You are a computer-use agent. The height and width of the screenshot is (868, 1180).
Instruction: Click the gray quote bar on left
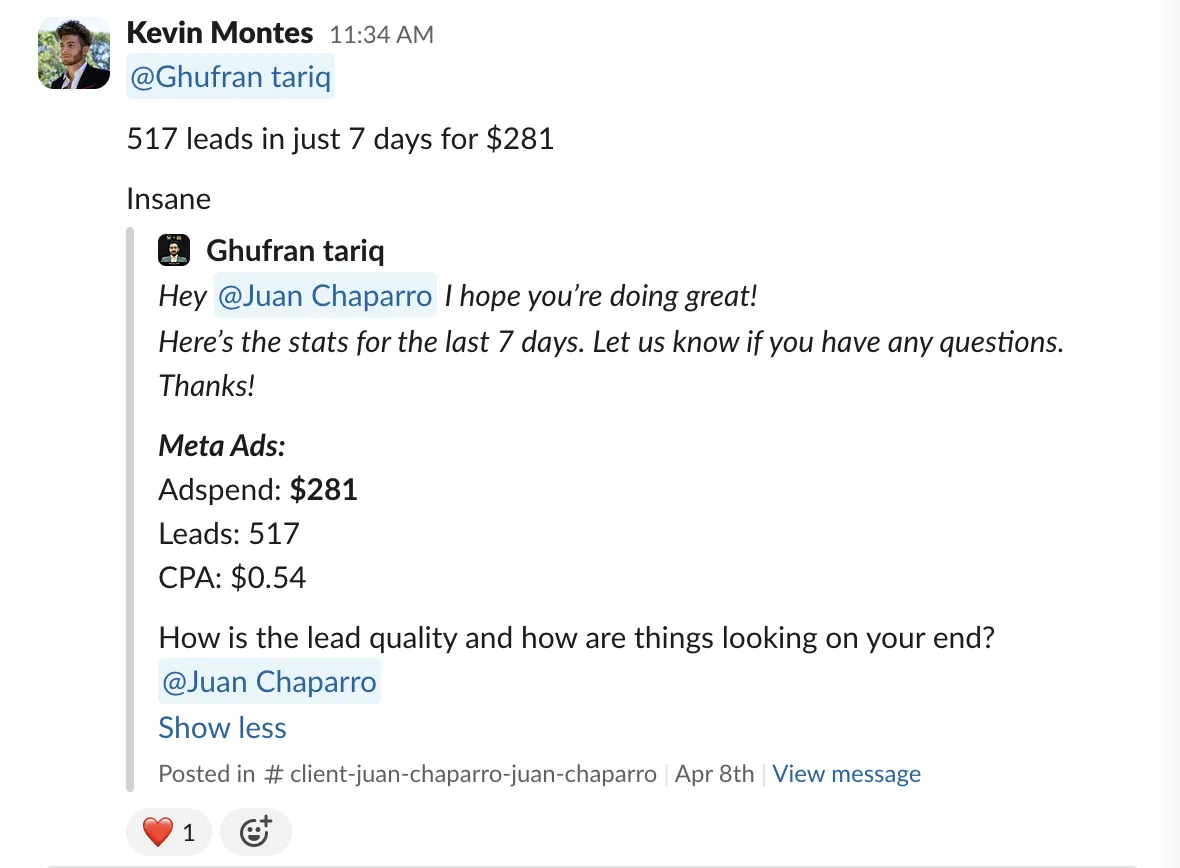[129, 510]
